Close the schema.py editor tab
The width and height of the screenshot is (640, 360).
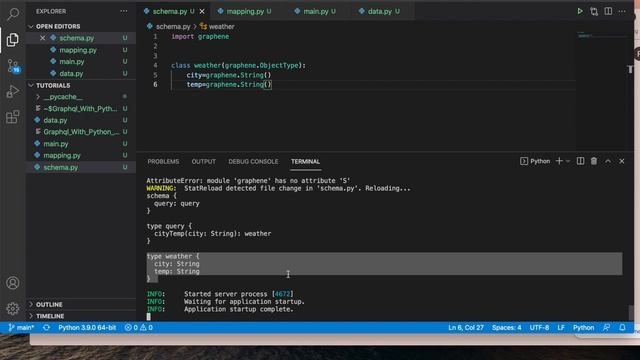pyautogui.click(x=202, y=11)
